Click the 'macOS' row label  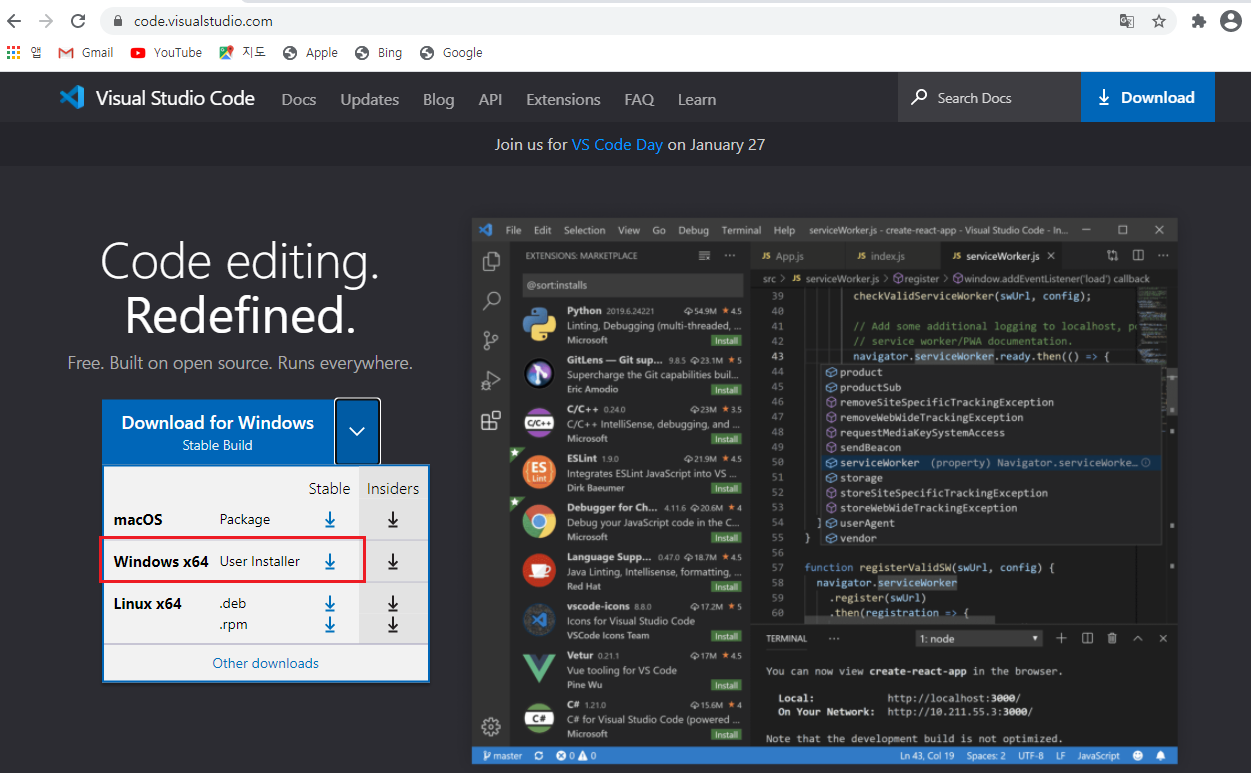(x=138, y=520)
